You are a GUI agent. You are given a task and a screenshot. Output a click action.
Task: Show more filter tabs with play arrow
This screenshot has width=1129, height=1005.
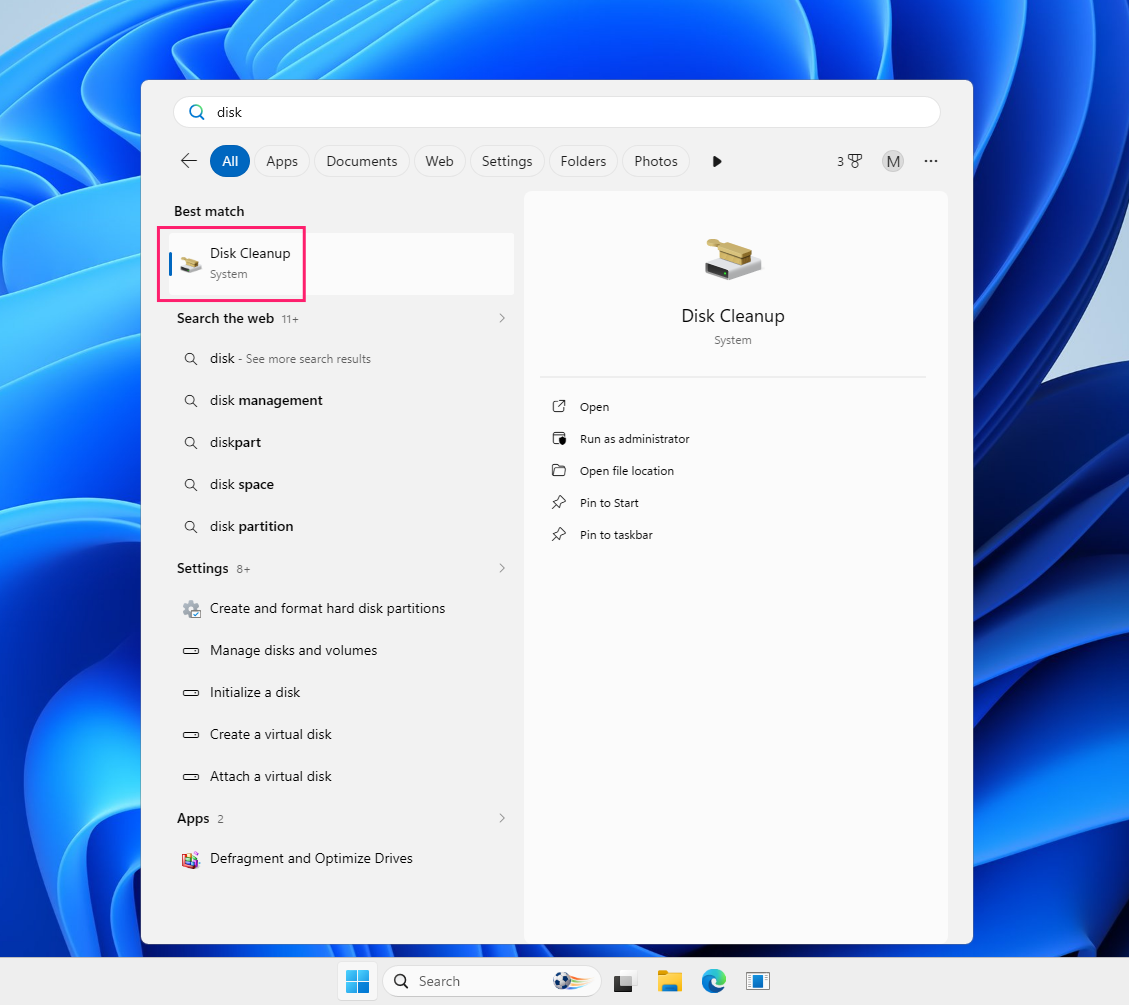click(716, 161)
